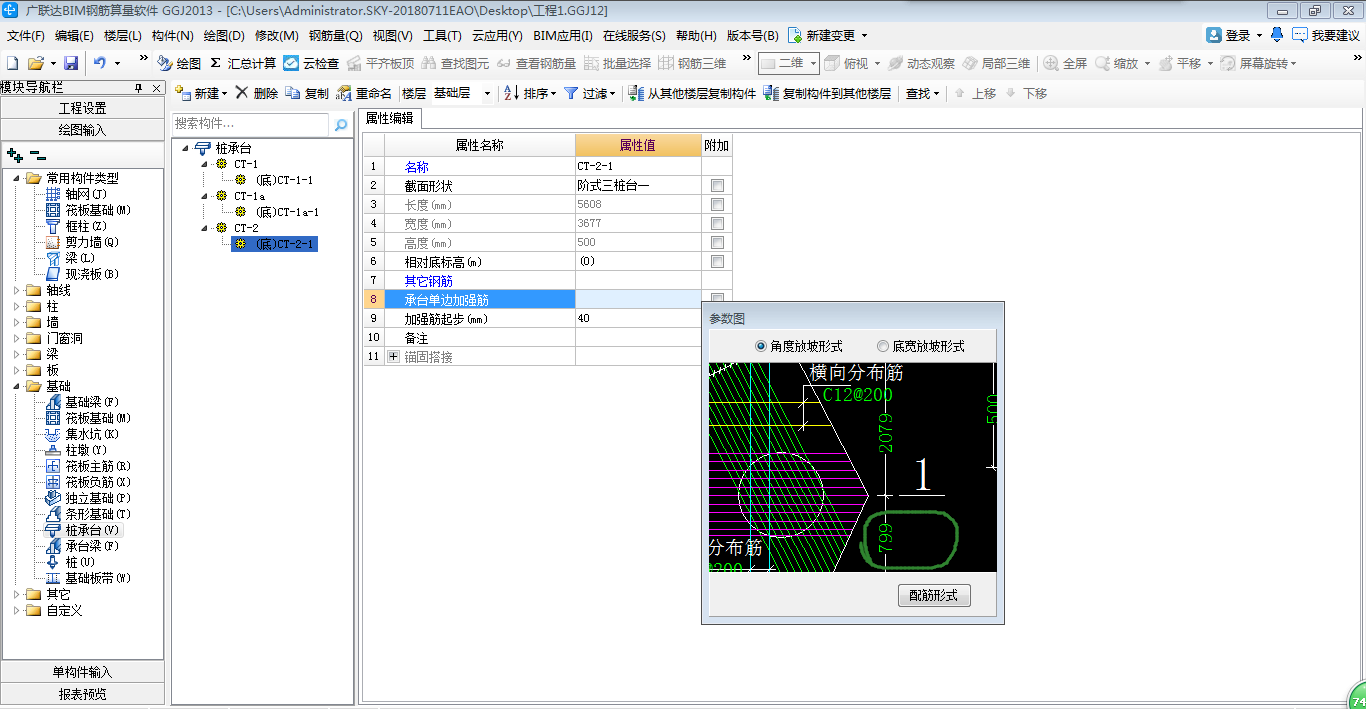Click the notification bell icon

pos(1277,35)
